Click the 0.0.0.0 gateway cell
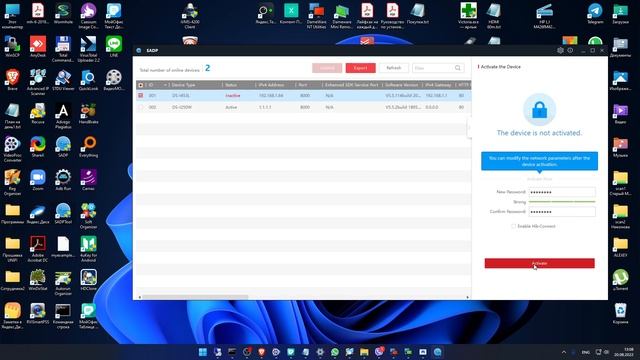The image size is (640, 360). 432,107
